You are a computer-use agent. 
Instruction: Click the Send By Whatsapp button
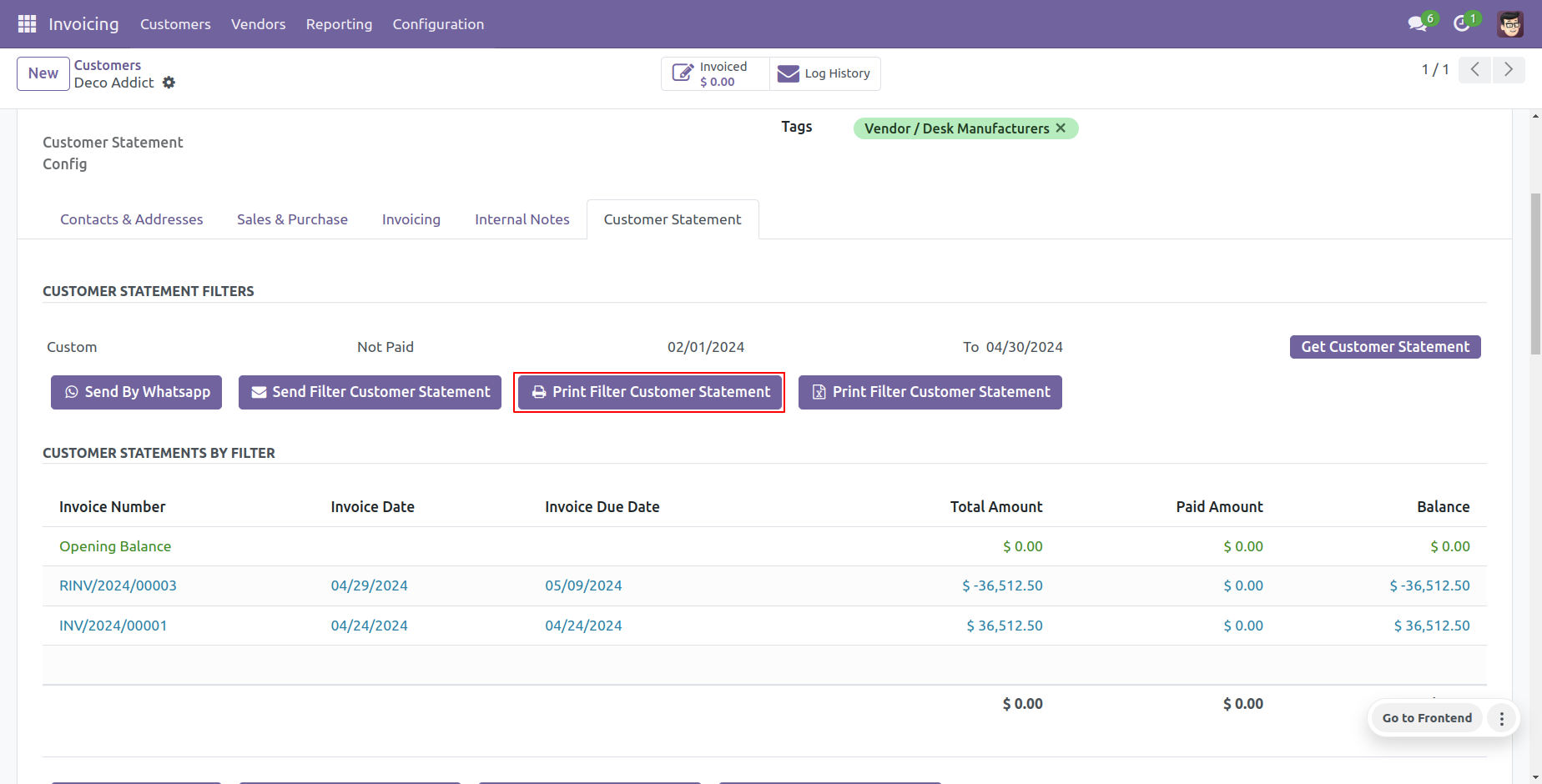click(137, 392)
